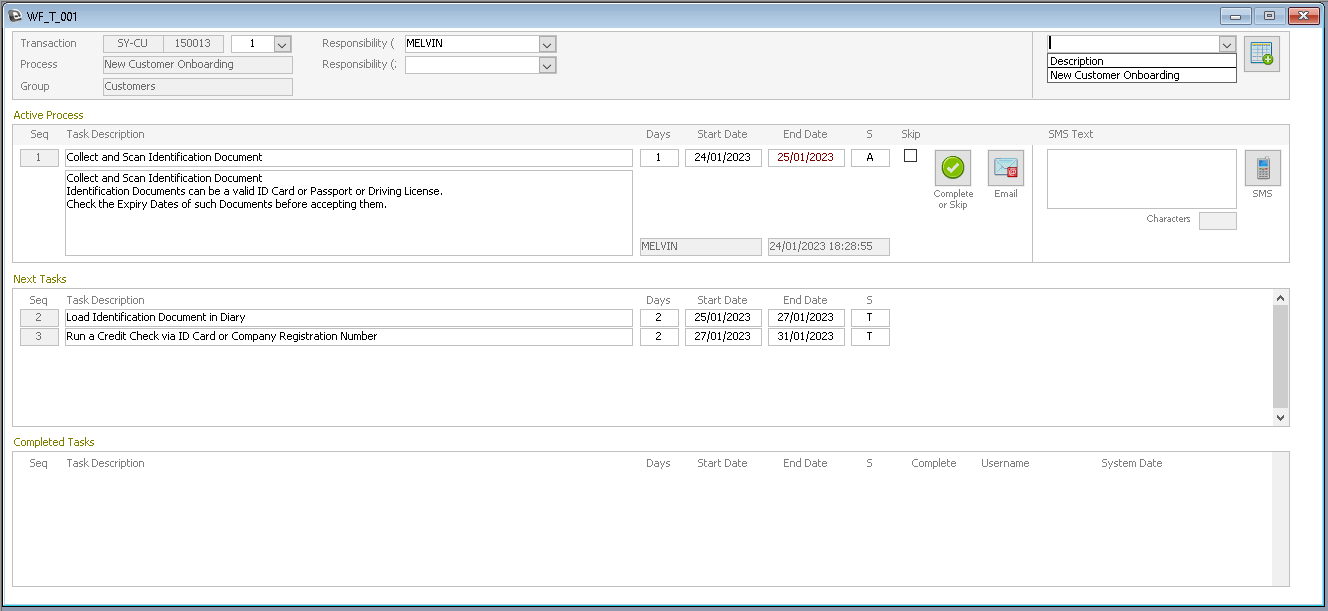Click start date 24/01/2023 of active task
Image resolution: width=1328 pixels, height=611 pixels.
(723, 157)
